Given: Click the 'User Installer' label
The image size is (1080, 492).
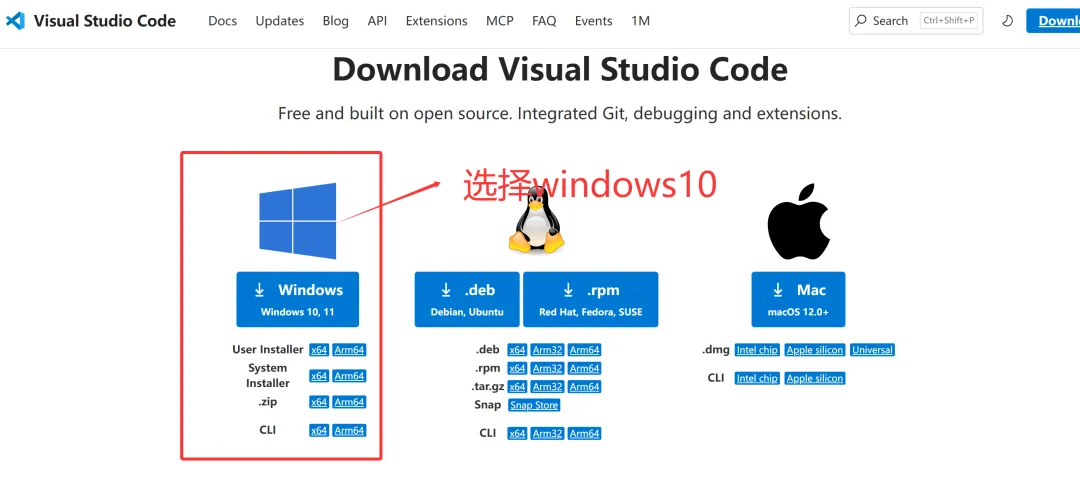Looking at the screenshot, I should coord(268,349).
